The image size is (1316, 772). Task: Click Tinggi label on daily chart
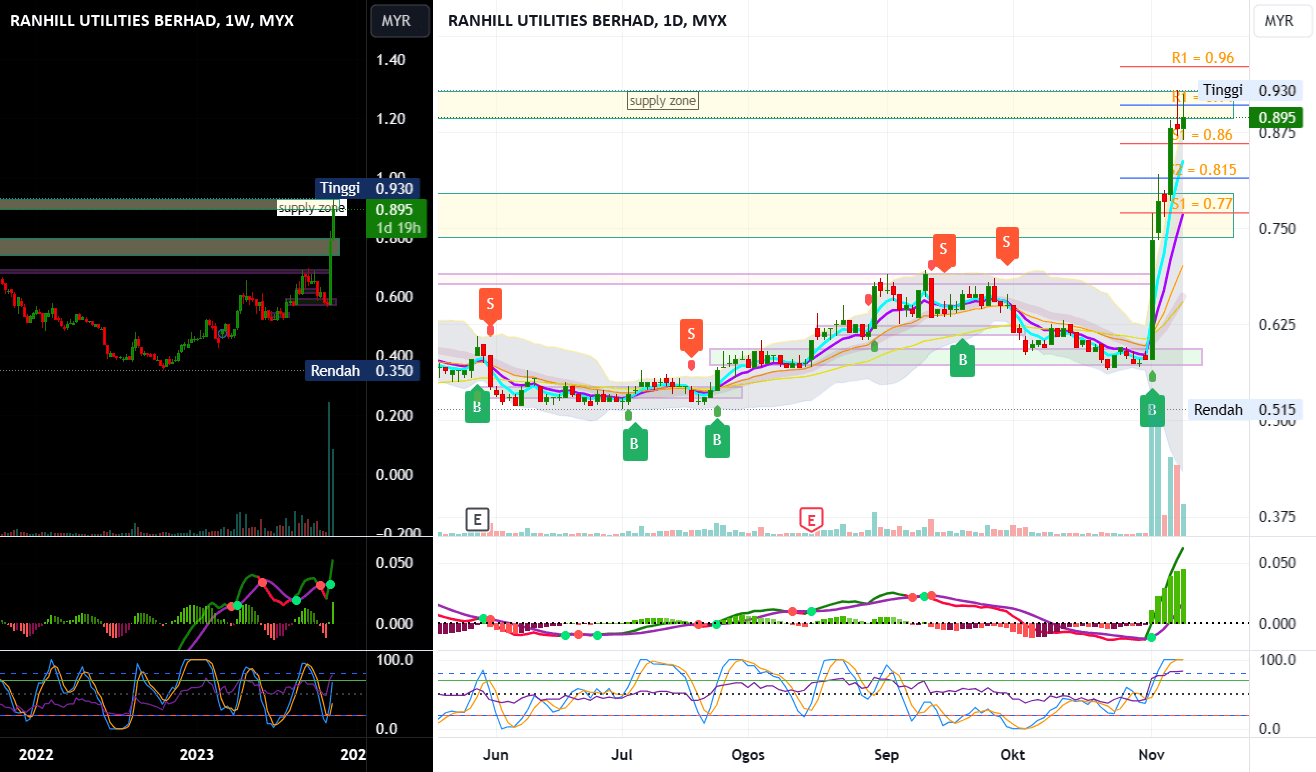click(x=1222, y=89)
